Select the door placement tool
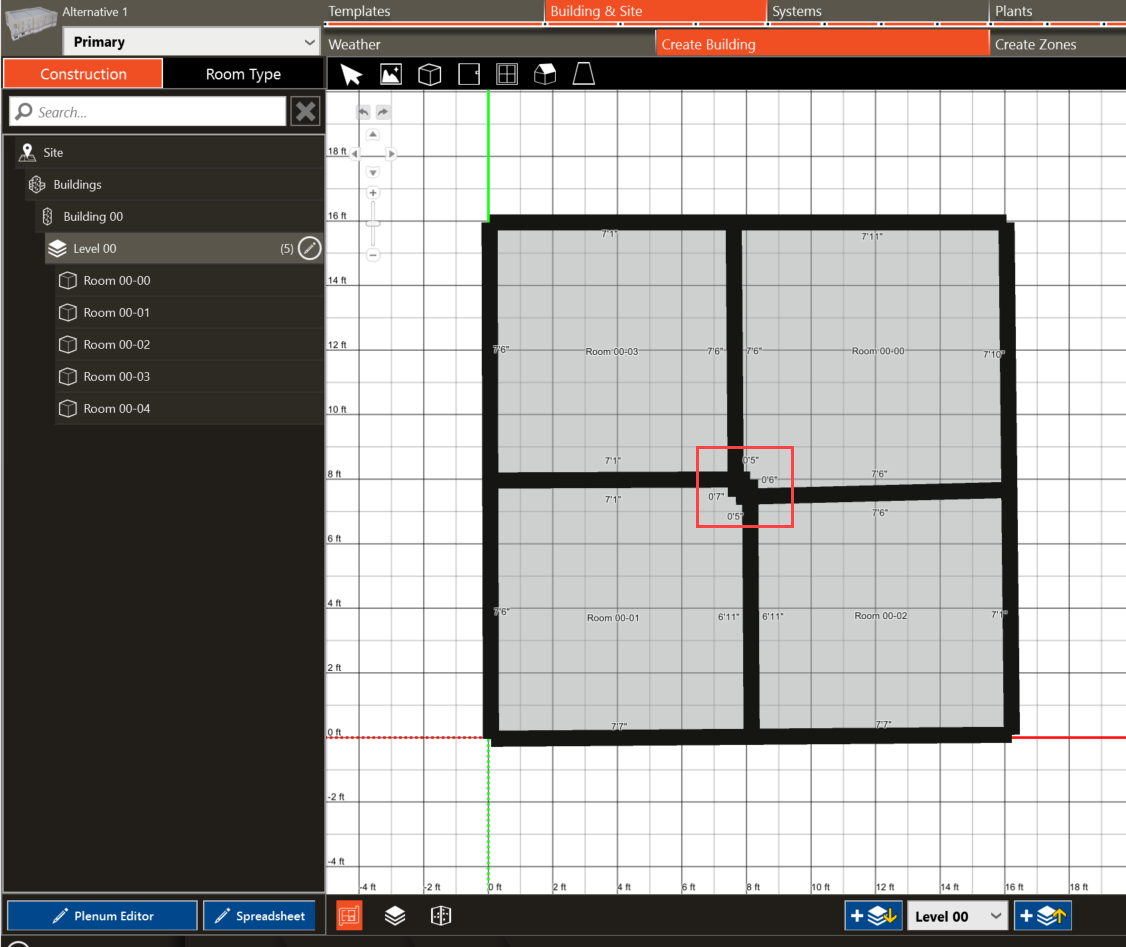 (x=469, y=75)
